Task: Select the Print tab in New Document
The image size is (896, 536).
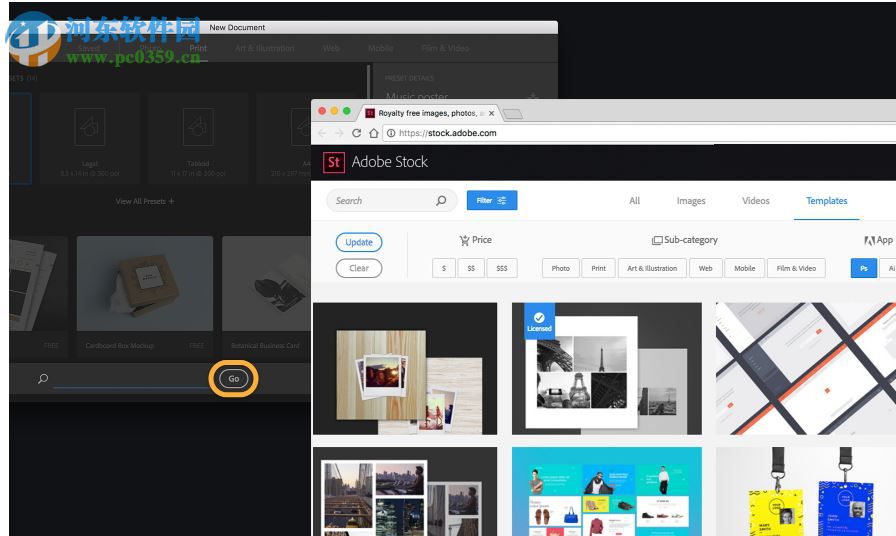Action: pos(198,49)
